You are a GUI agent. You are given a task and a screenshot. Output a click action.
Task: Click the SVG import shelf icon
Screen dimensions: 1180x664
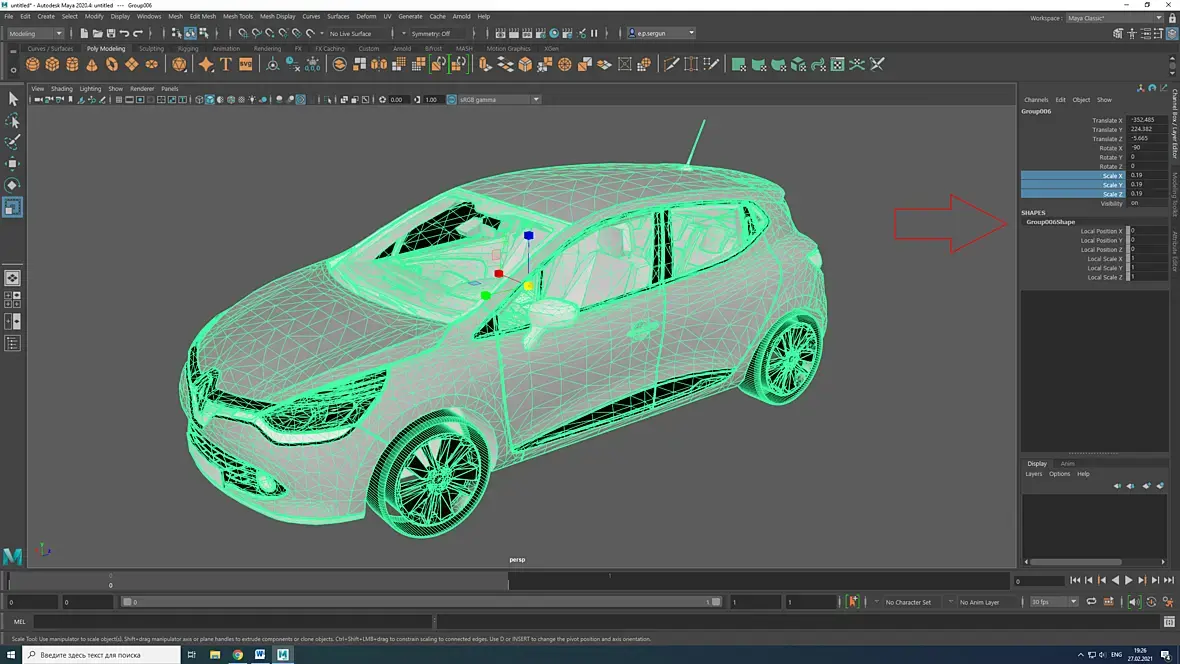click(245, 64)
